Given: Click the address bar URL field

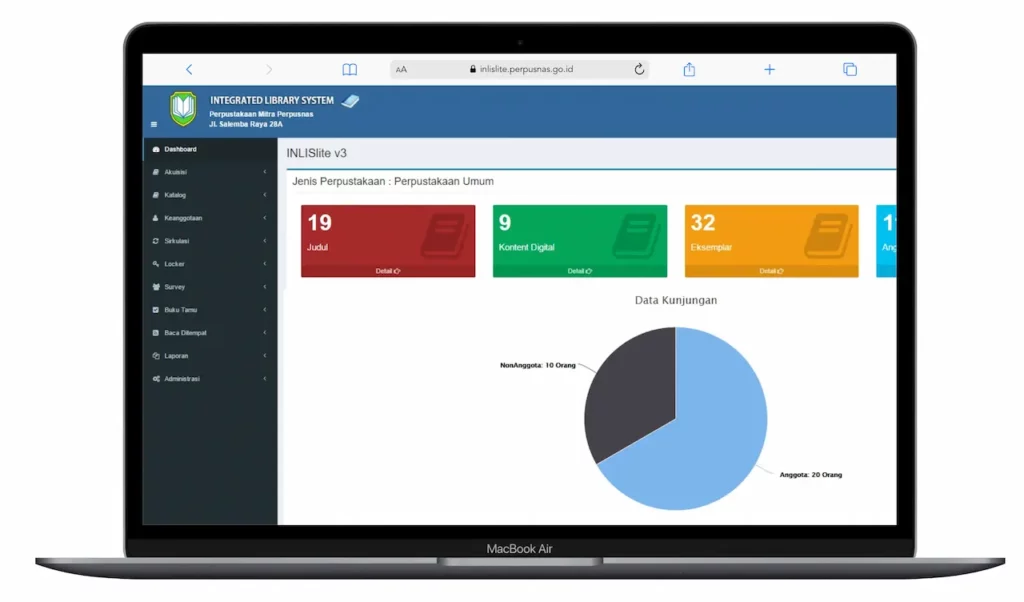Looking at the screenshot, I should click(520, 69).
